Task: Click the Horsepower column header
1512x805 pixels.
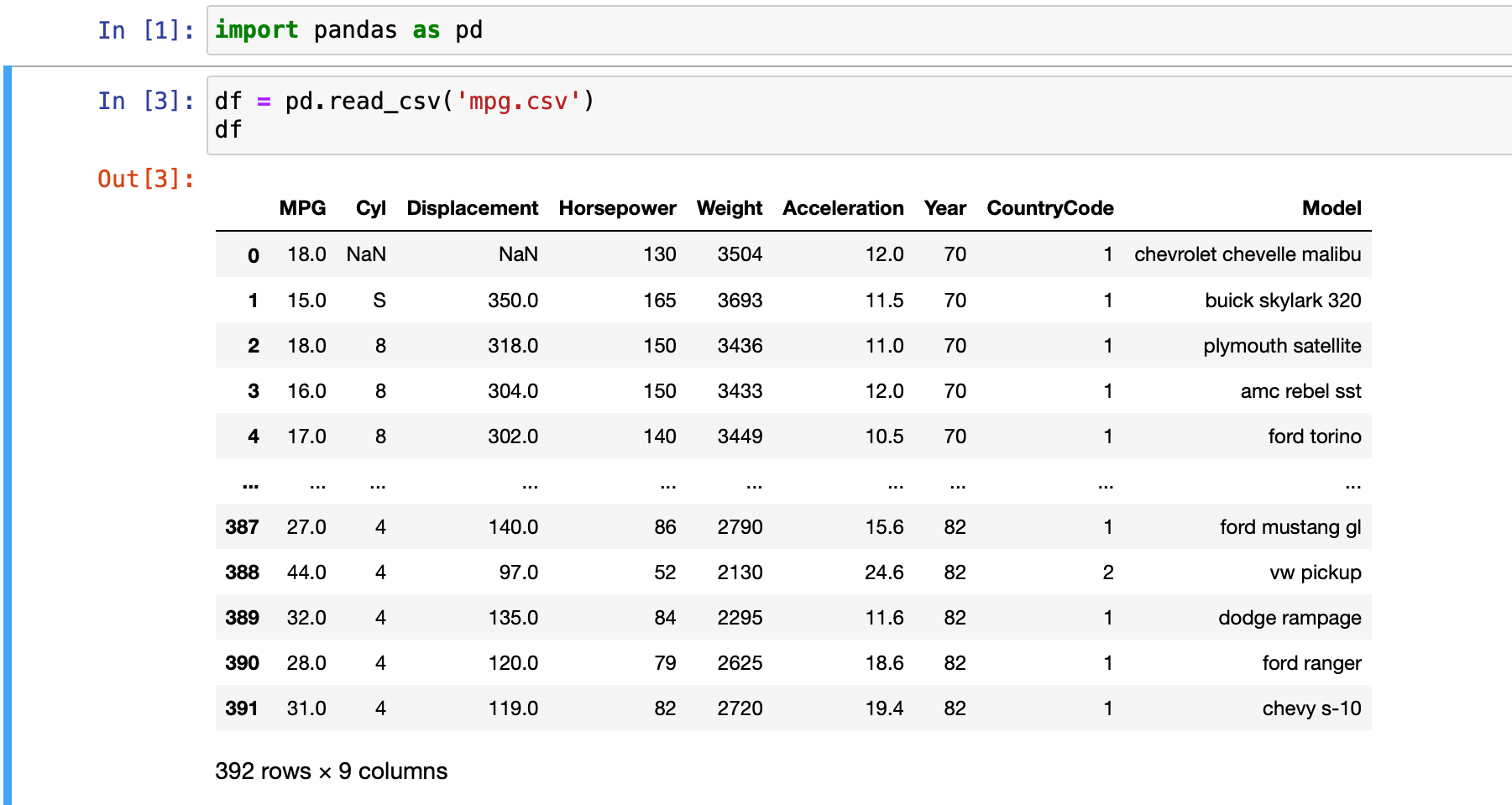Action: click(618, 208)
